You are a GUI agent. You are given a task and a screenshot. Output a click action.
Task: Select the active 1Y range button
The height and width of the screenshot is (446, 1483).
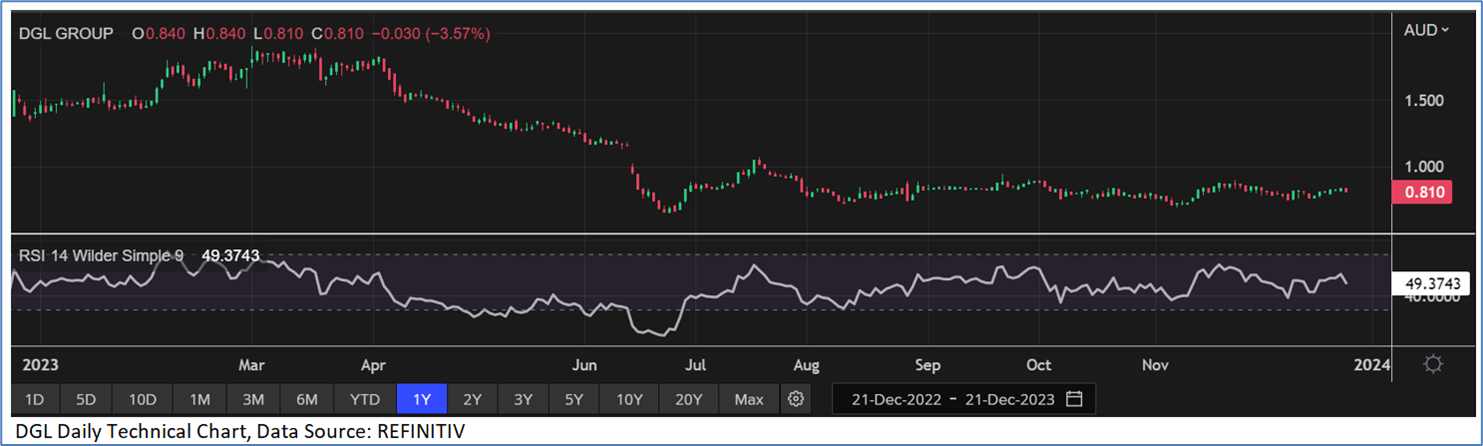coord(421,399)
